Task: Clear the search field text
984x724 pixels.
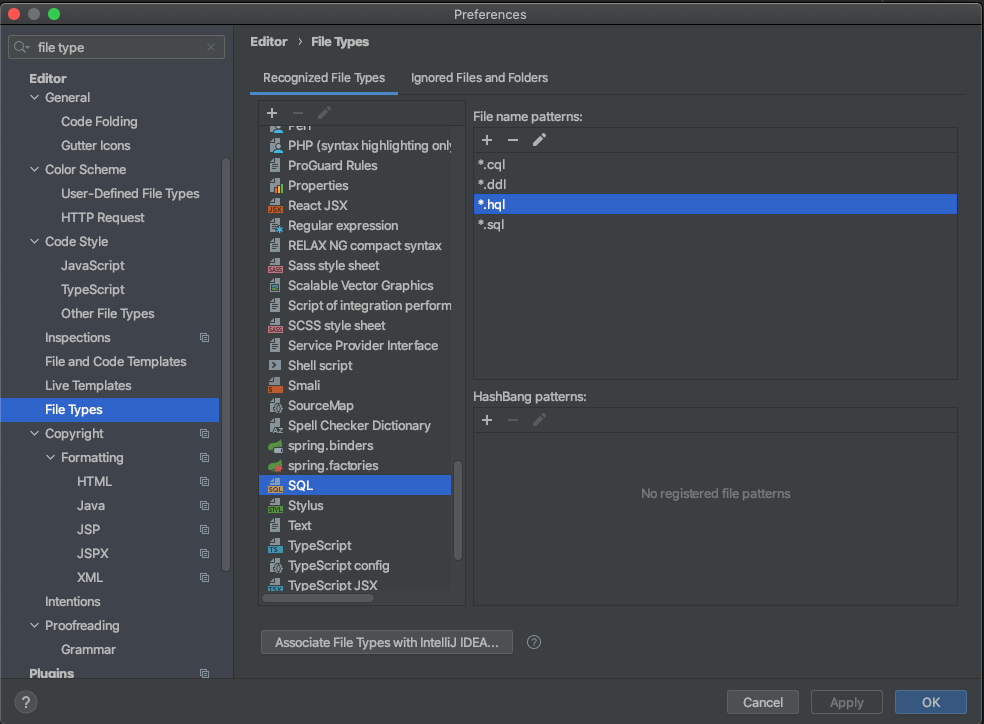Action: pyautogui.click(x=211, y=47)
